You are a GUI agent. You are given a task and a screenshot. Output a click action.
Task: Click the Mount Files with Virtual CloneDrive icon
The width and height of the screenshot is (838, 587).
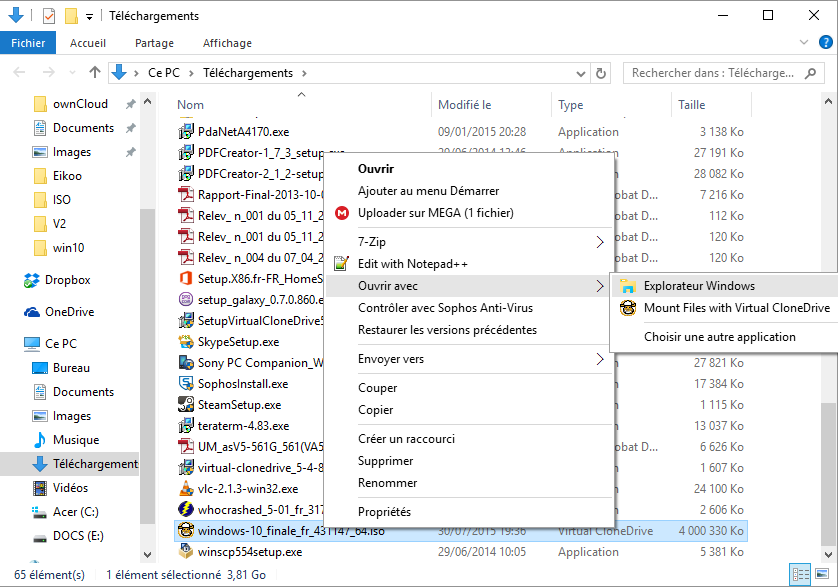(628, 308)
